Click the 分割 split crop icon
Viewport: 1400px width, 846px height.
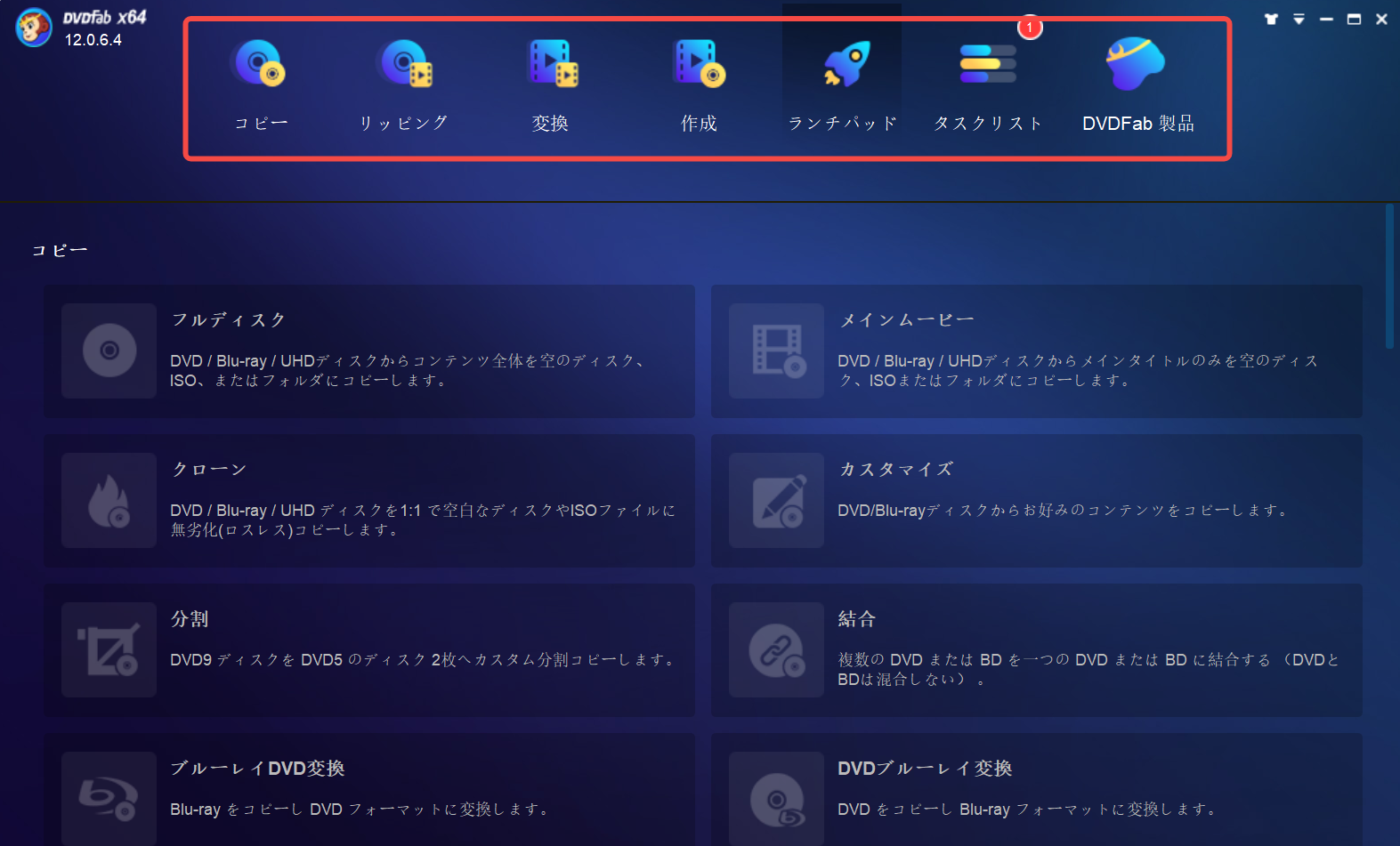pos(109,649)
